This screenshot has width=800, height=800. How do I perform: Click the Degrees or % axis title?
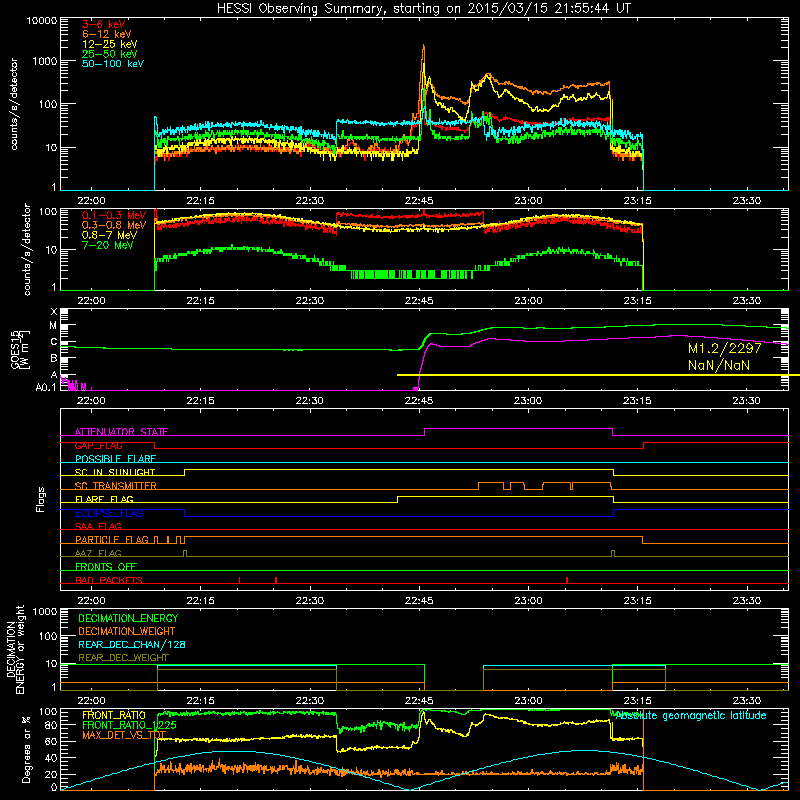26,749
